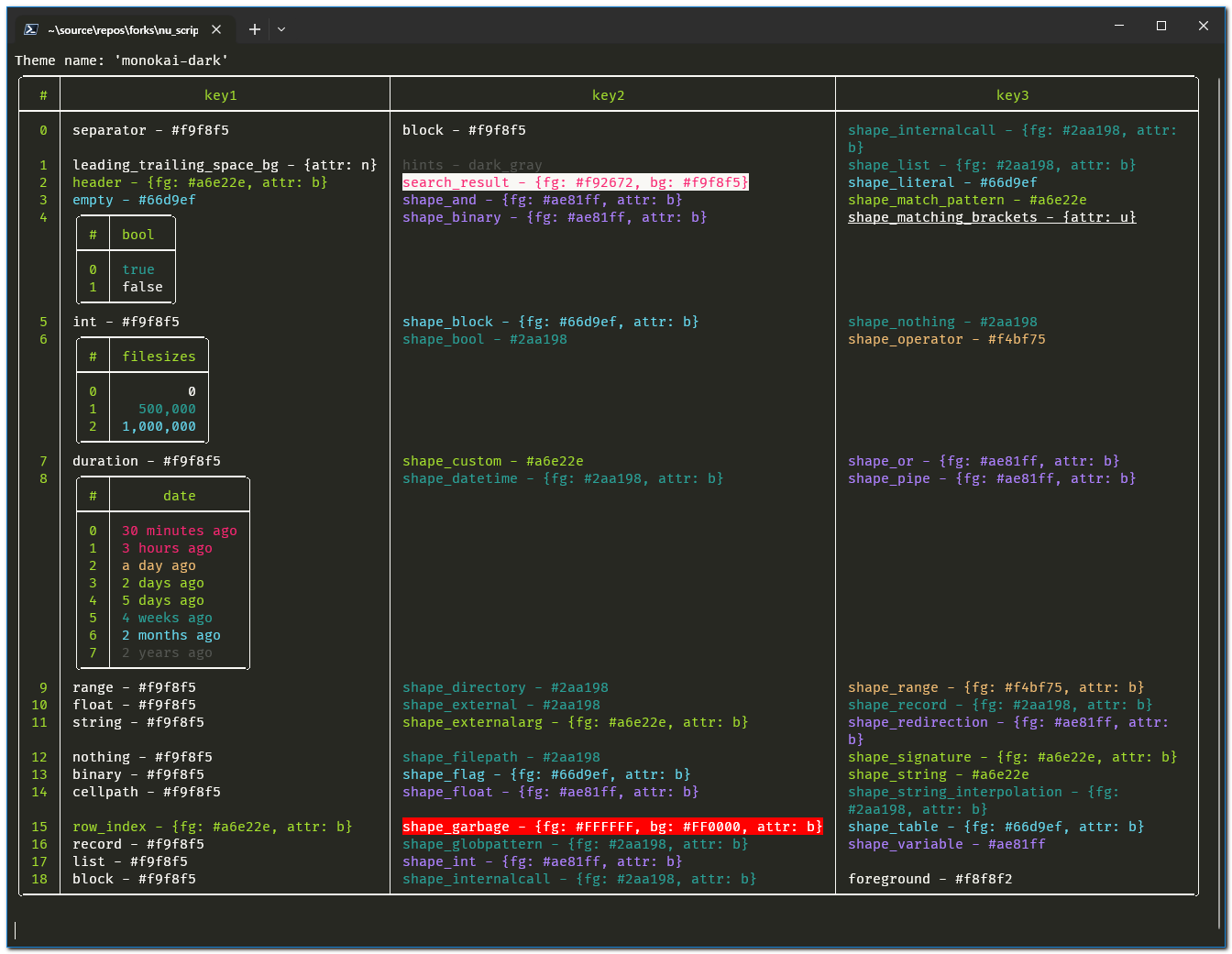The width and height of the screenshot is (1232, 954).
Task: Click 'shape_globpattern' entry
Action: 576,844
